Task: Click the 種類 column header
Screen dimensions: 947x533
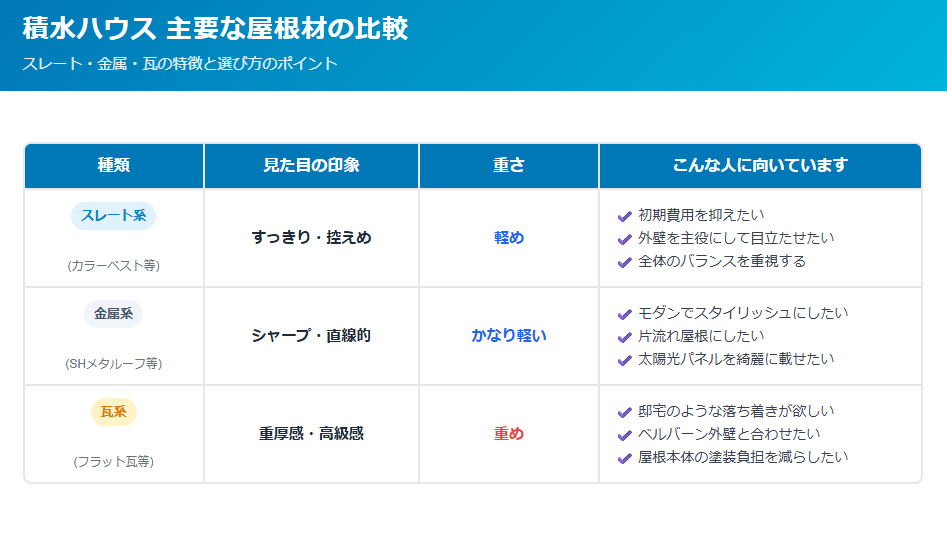Action: click(114, 165)
